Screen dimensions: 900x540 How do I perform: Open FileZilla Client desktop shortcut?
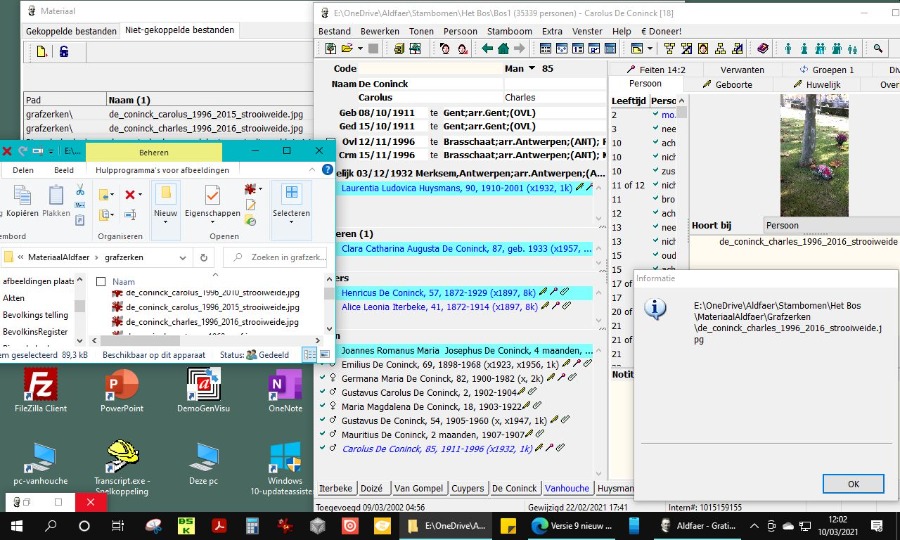click(x=40, y=385)
